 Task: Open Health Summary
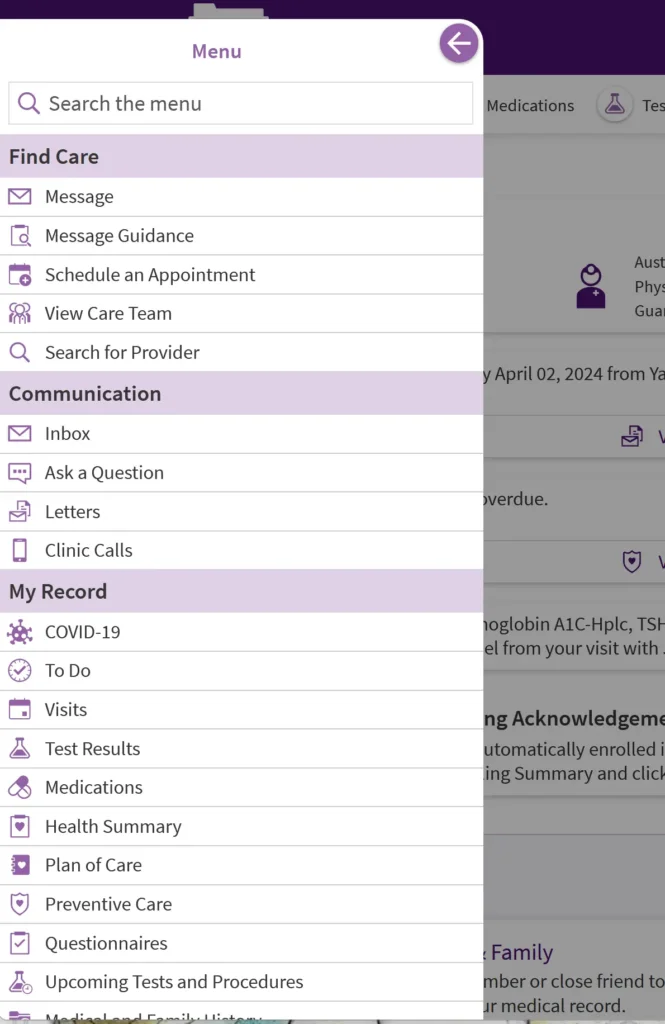[x=242, y=826]
